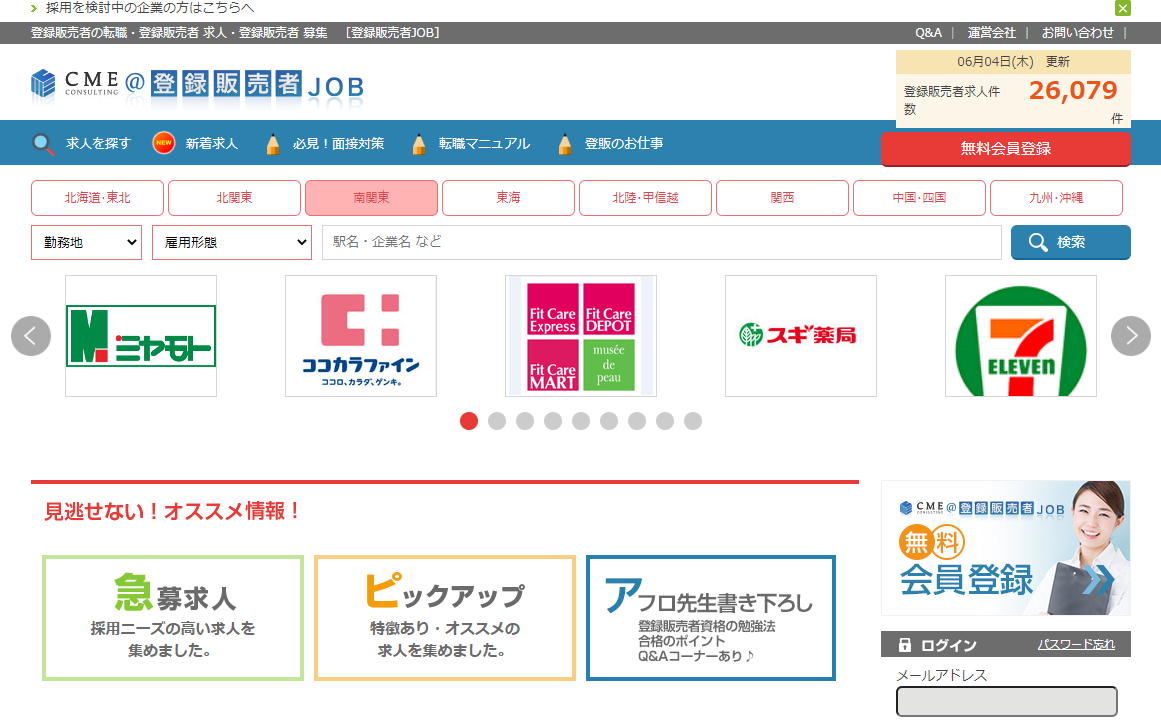Click the pencil icon beside 登販のお仕事
This screenshot has height=722, width=1161.
(x=565, y=144)
